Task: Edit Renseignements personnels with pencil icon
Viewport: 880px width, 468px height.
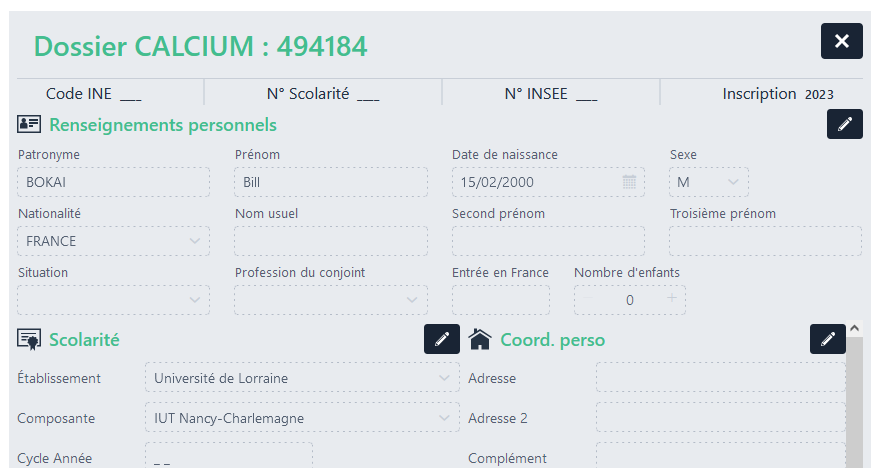Action: point(845,124)
